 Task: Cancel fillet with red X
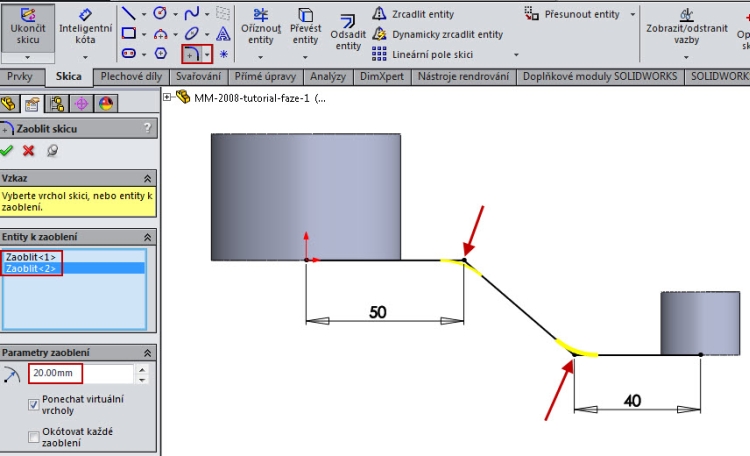point(29,151)
